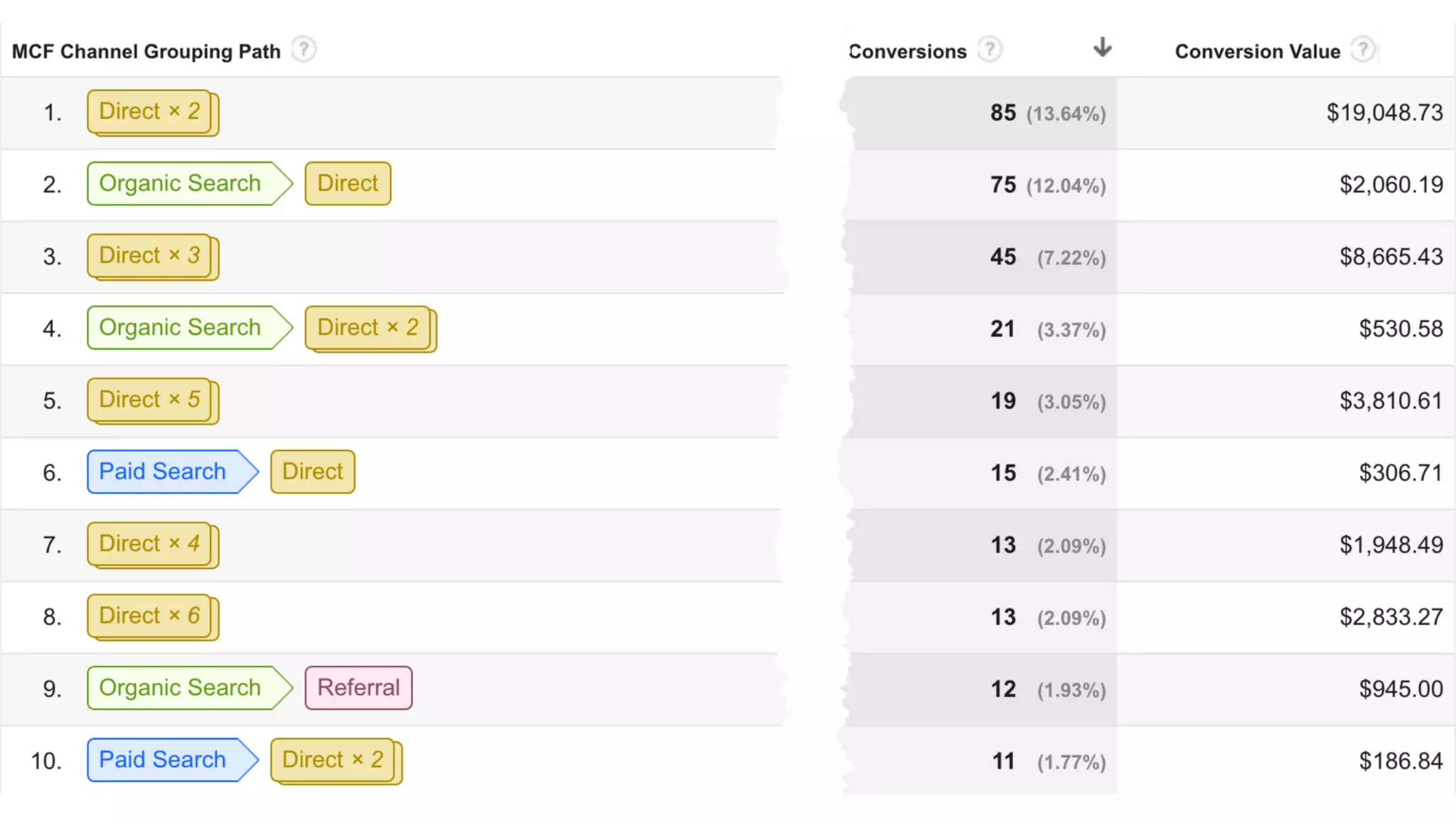Click help icon next to Conversion Value

click(1362, 50)
